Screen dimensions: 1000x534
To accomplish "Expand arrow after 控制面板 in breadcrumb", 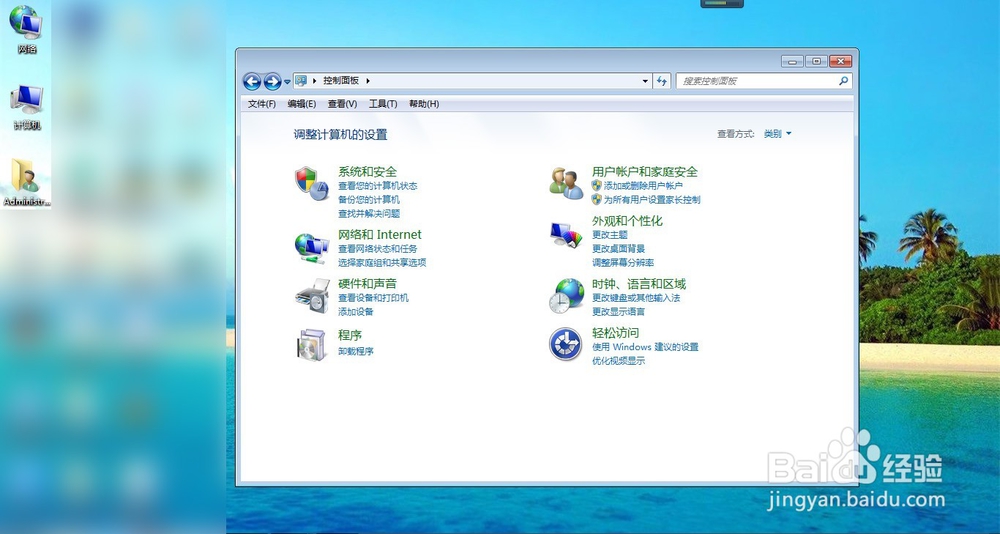I will pos(368,81).
